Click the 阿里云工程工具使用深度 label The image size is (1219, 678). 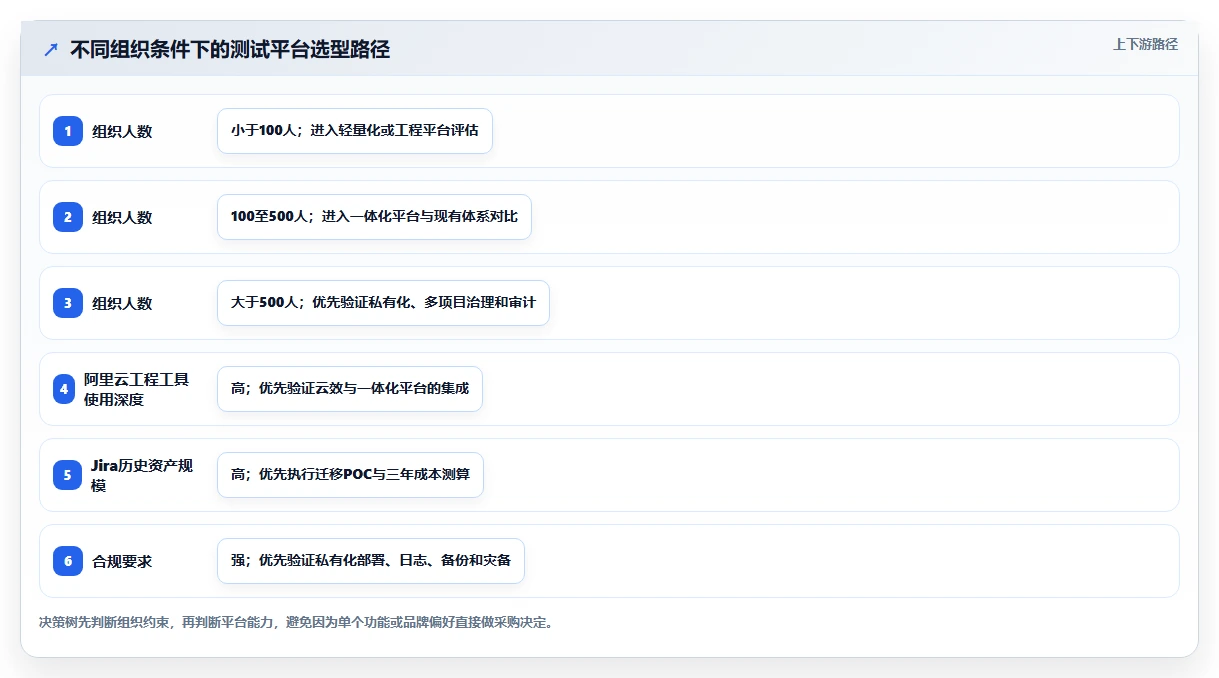click(136, 389)
